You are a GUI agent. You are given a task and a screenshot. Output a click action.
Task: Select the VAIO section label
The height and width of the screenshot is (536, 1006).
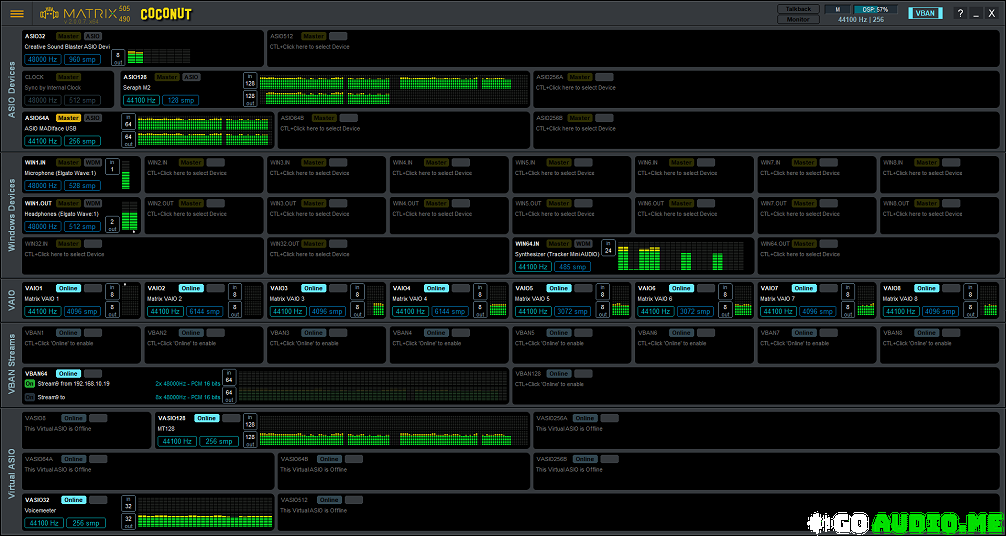tap(11, 300)
